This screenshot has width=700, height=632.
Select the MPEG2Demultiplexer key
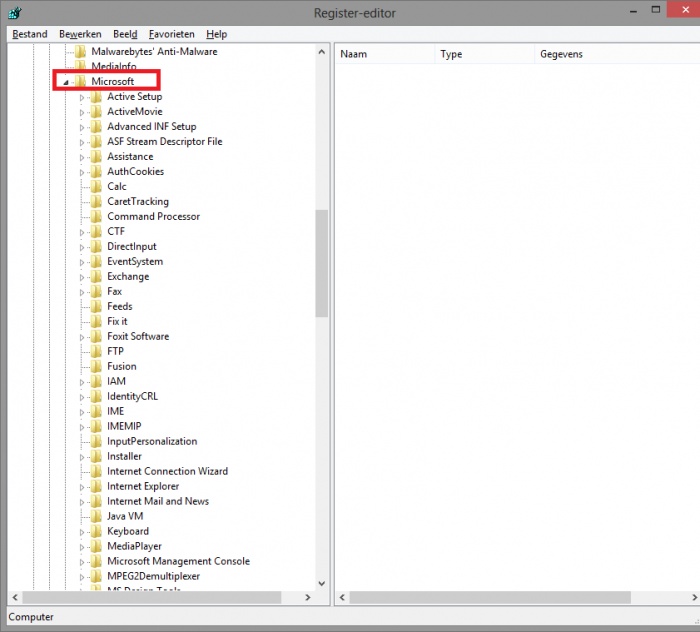pyautogui.click(x=153, y=576)
